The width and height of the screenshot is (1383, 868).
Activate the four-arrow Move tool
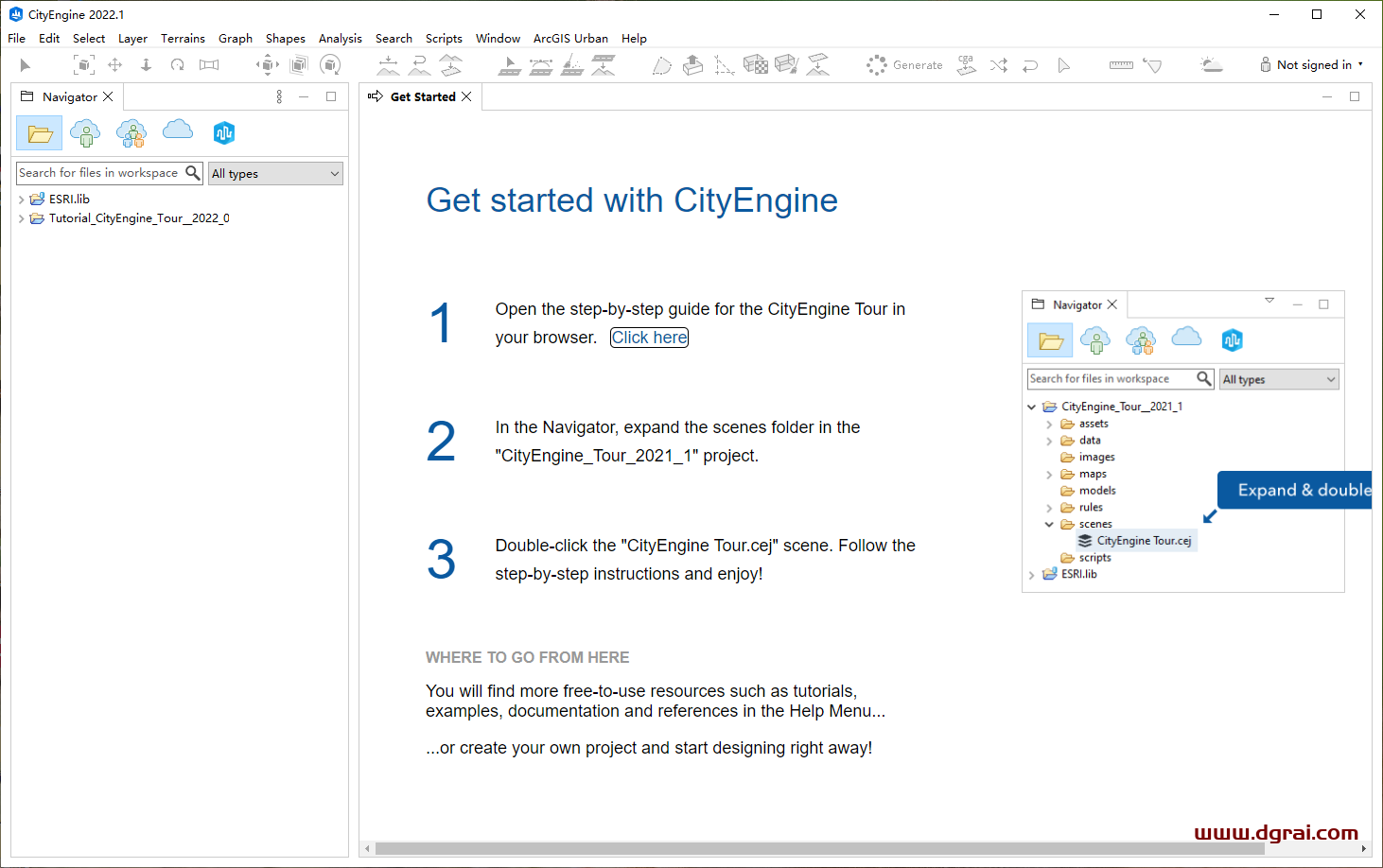114,65
